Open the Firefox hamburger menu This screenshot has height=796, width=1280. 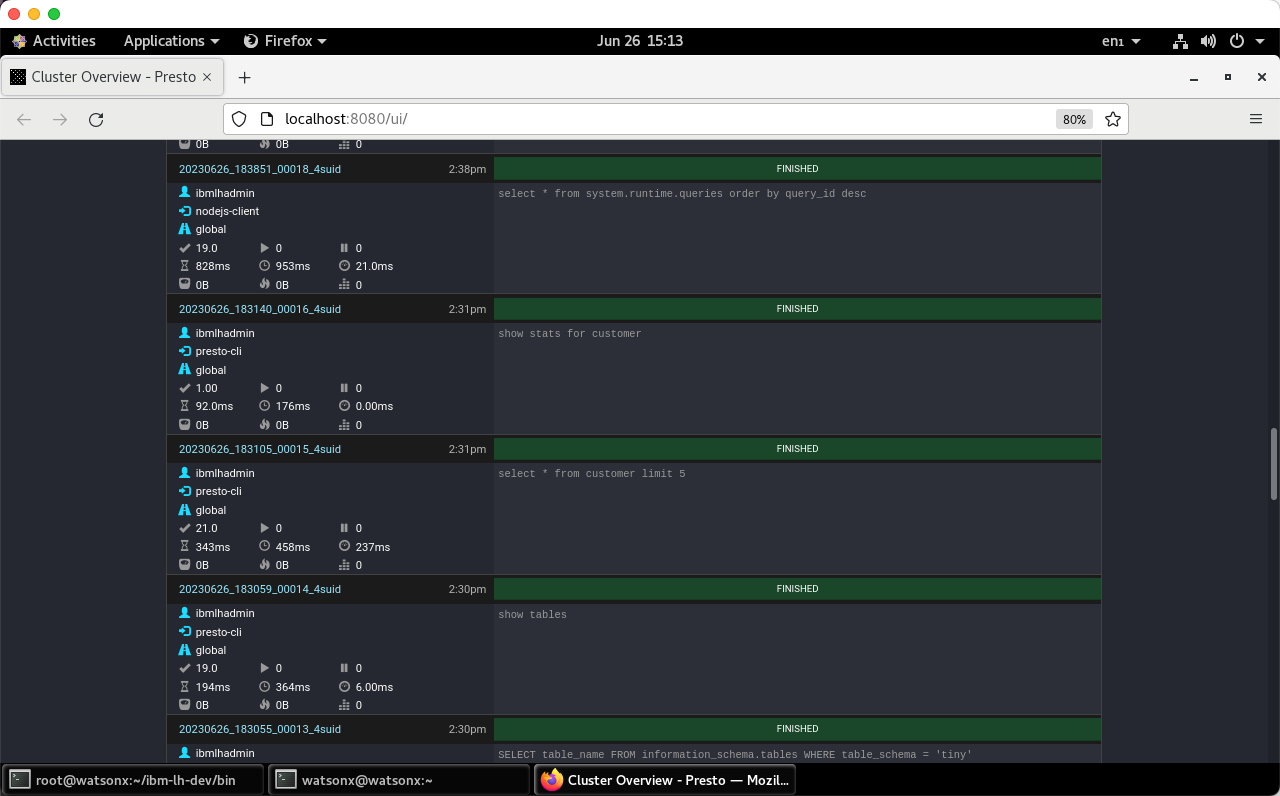[x=1256, y=119]
